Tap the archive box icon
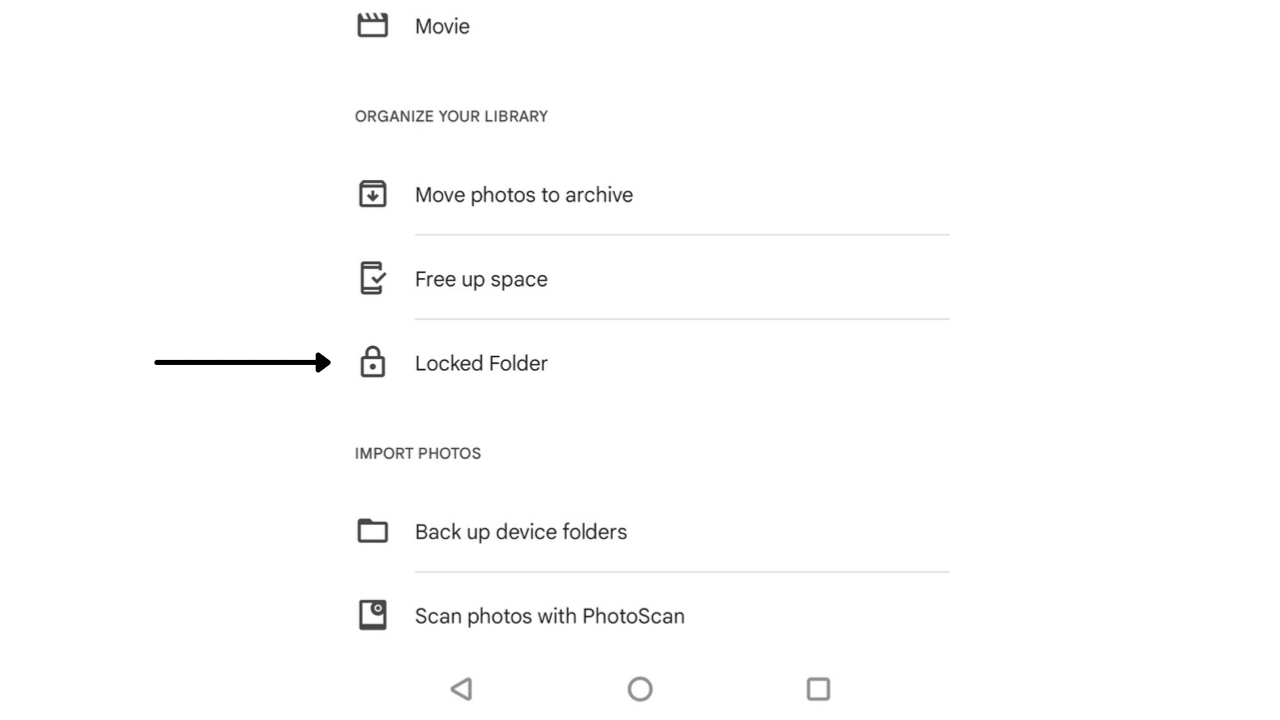This screenshot has height=720, width=1280. click(x=372, y=194)
